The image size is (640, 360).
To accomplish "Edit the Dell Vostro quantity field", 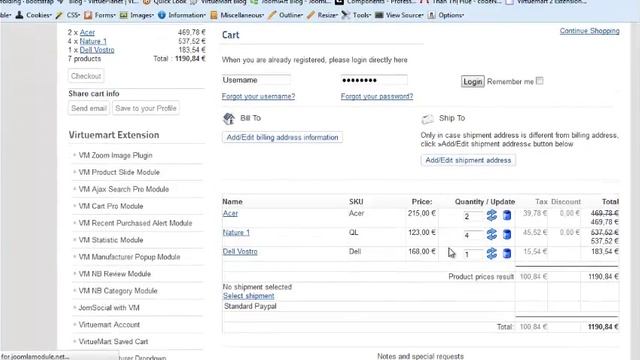I will tap(472, 255).
